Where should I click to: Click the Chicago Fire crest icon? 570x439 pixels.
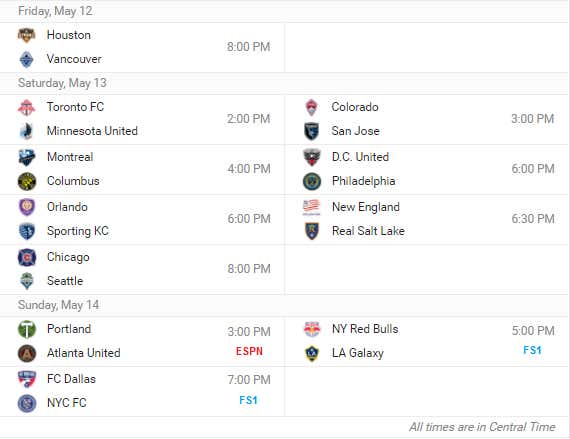[27, 258]
